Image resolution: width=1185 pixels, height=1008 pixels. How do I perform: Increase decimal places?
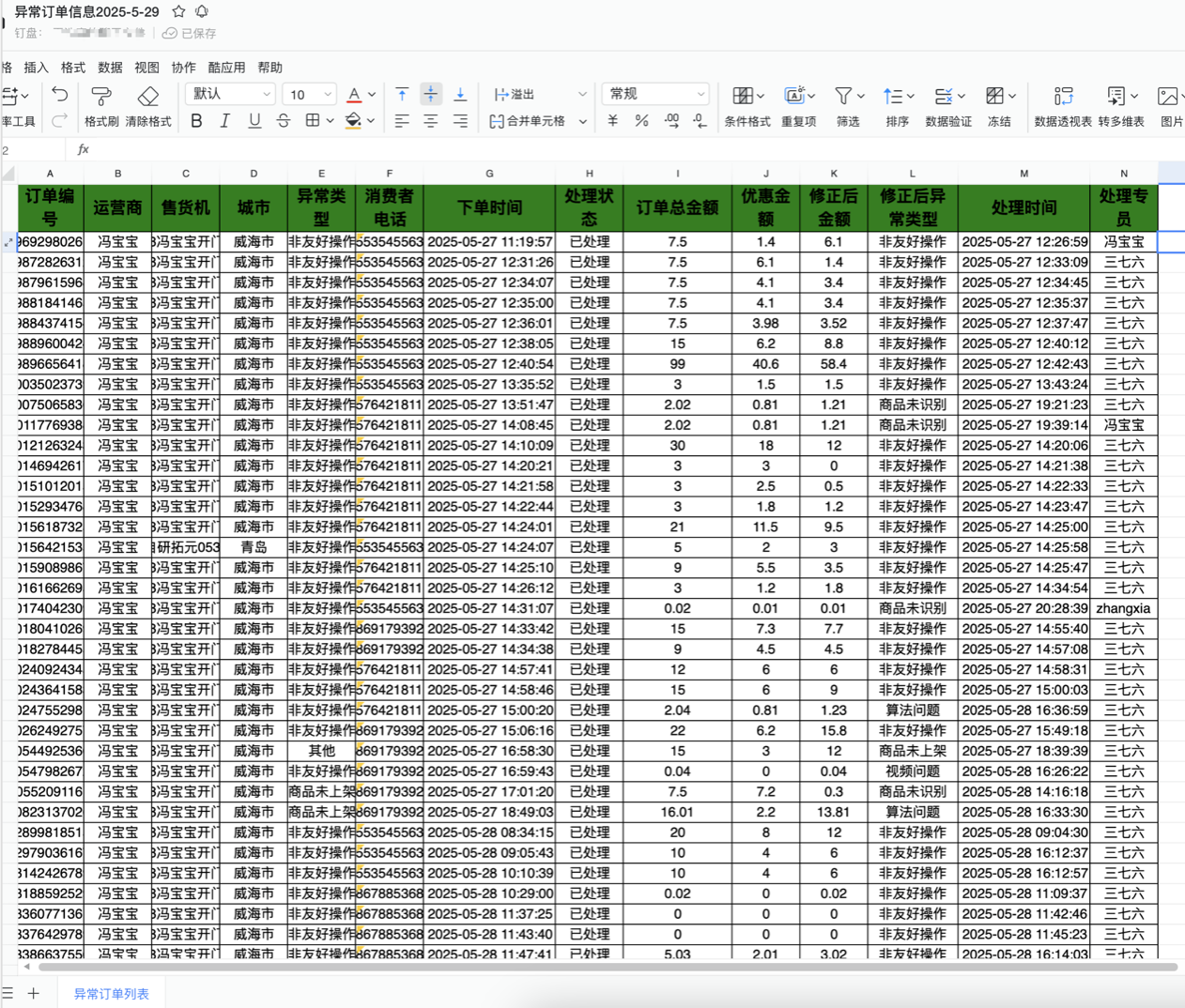coord(671,120)
